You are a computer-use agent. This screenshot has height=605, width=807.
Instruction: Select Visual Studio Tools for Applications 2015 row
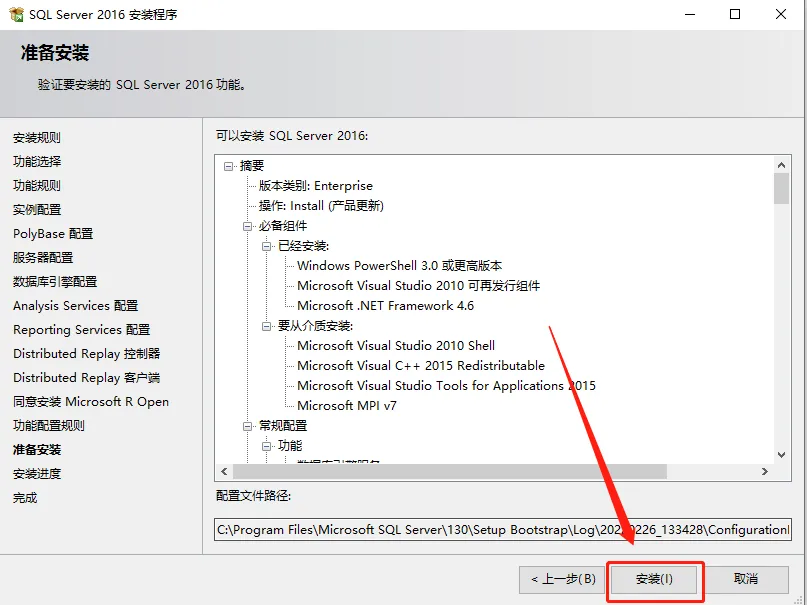(446, 386)
